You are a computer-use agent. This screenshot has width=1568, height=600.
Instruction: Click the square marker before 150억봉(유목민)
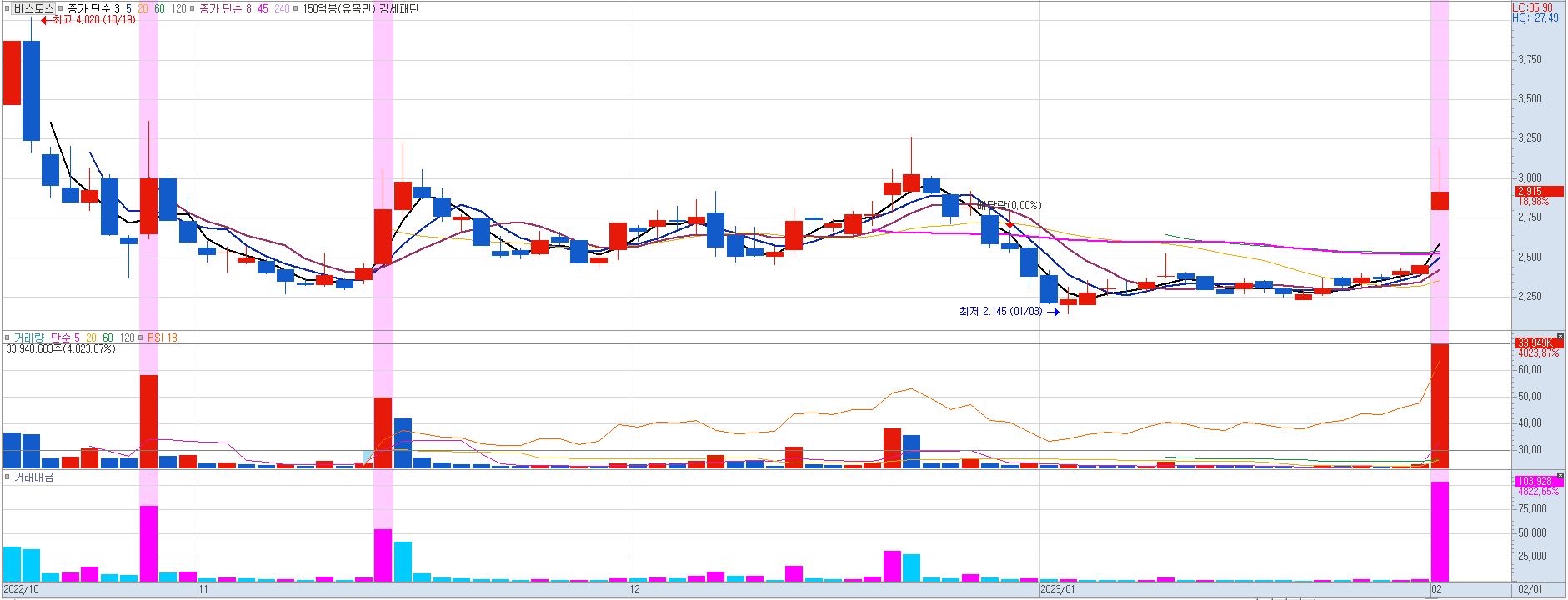click(x=297, y=8)
